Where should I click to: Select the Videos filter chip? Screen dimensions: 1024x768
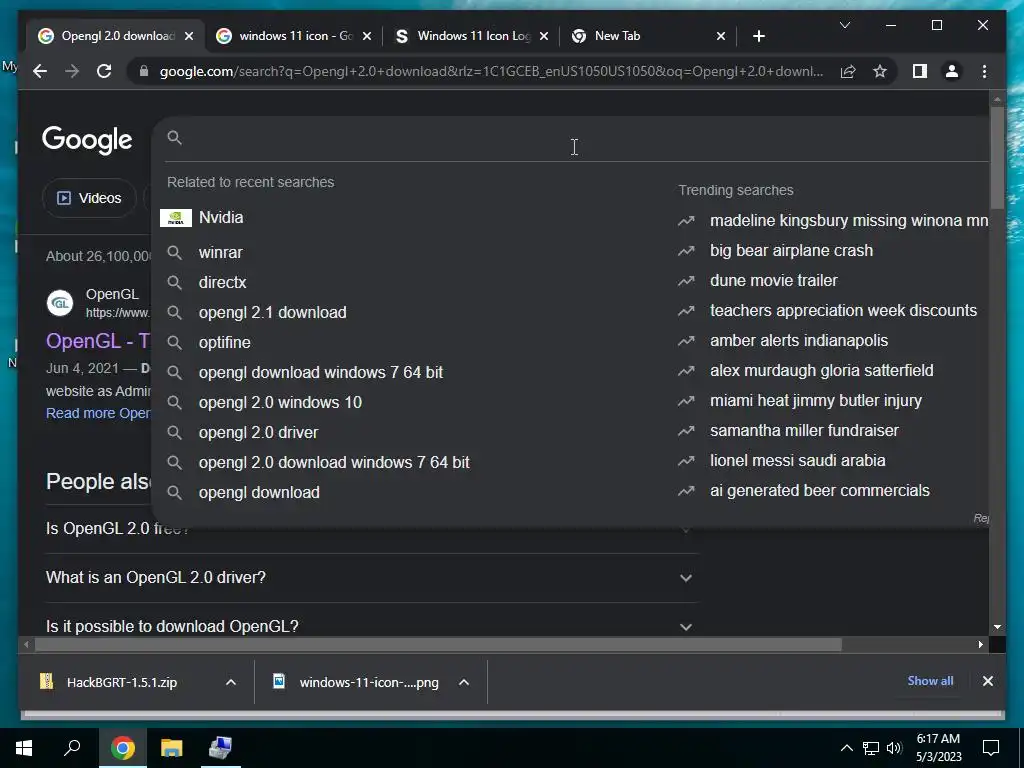89,198
